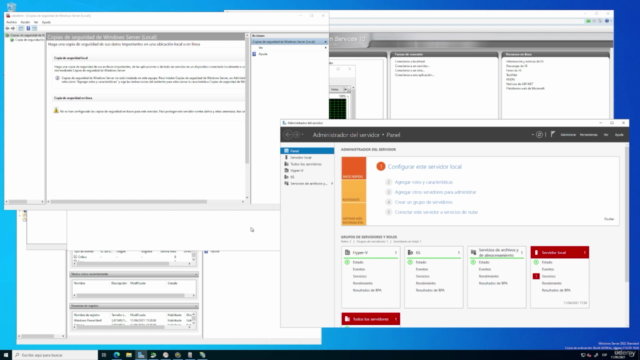Open the Ayuda menu in Server Manager

point(619,135)
